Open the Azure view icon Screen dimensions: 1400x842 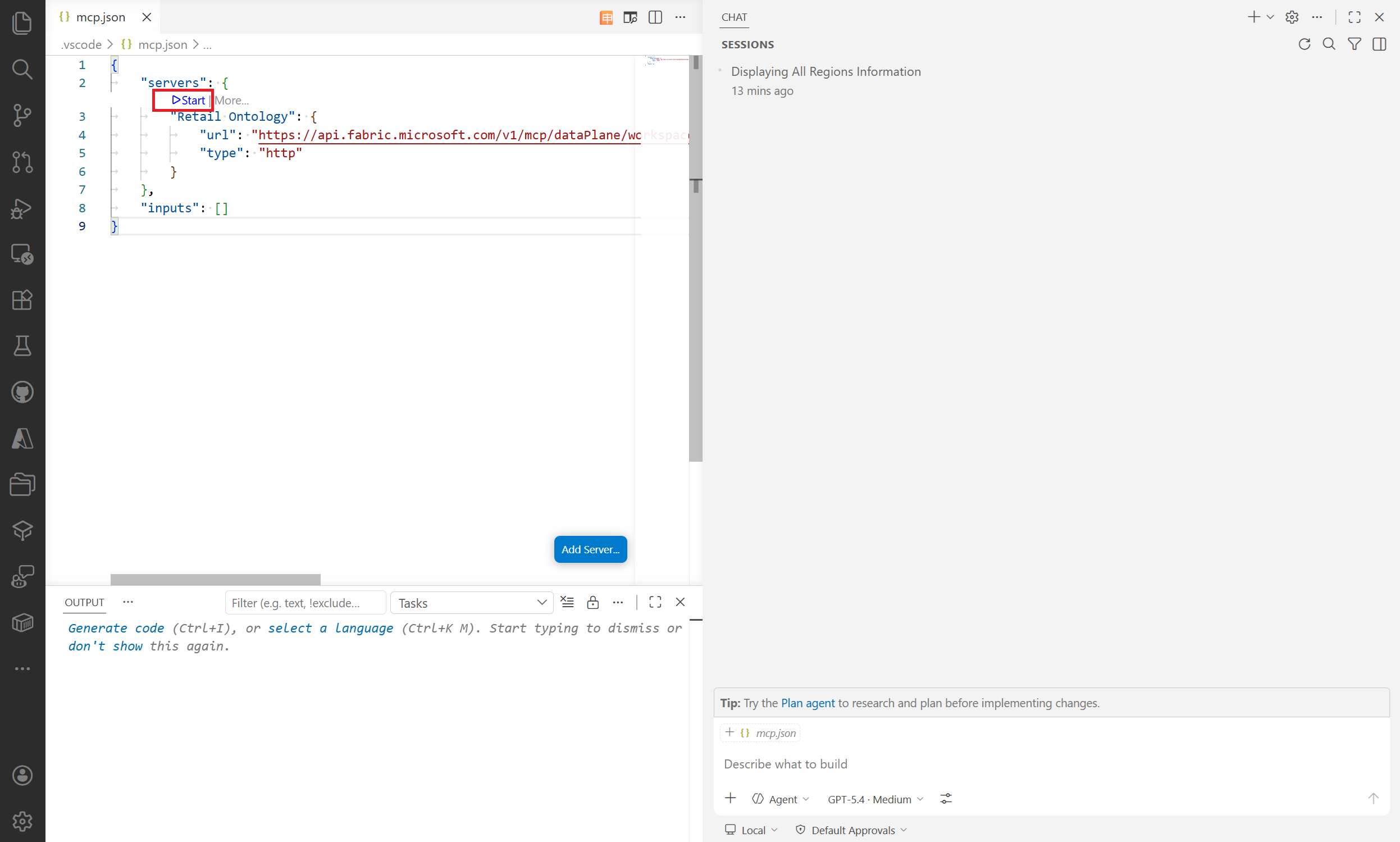point(22,439)
